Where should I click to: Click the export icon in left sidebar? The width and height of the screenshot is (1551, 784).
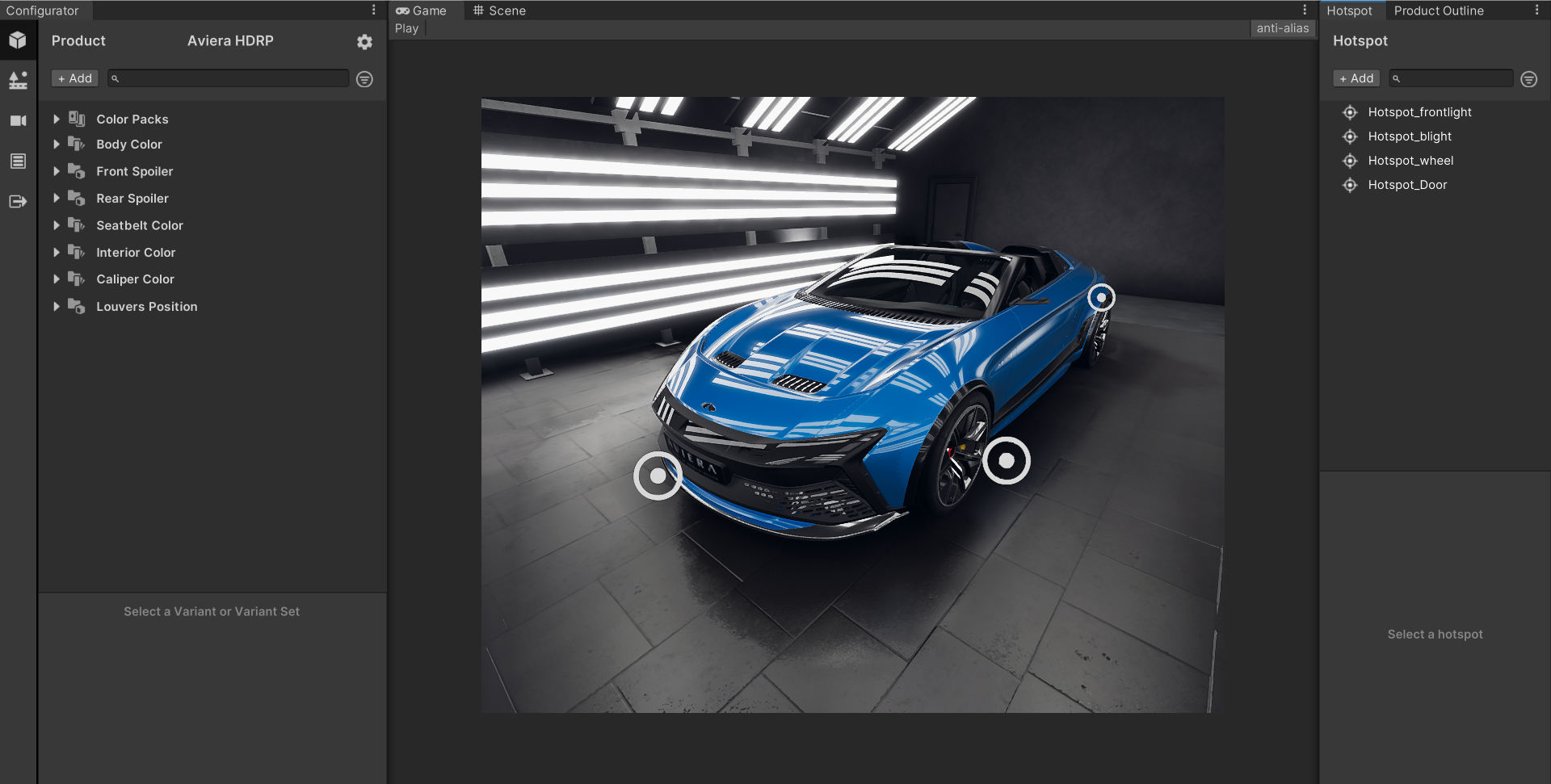point(18,201)
